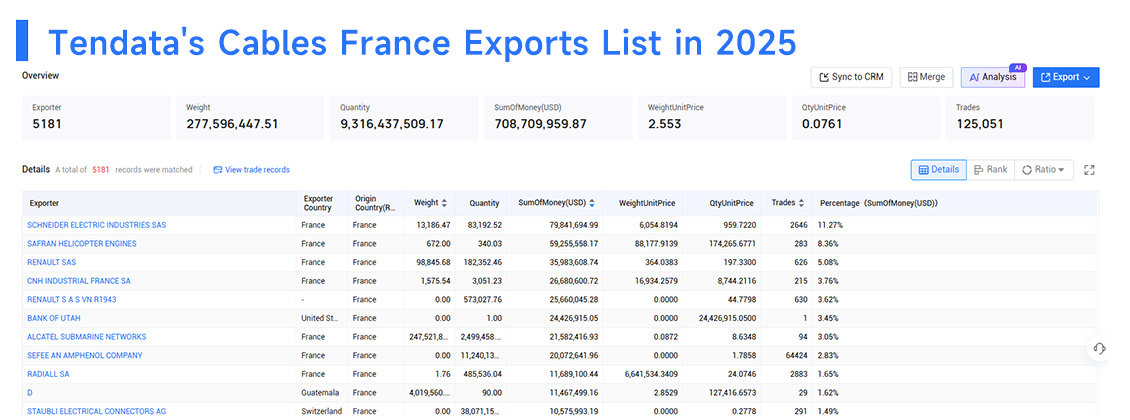Open View trade records link
The height and width of the screenshot is (420, 1130).
(251, 170)
